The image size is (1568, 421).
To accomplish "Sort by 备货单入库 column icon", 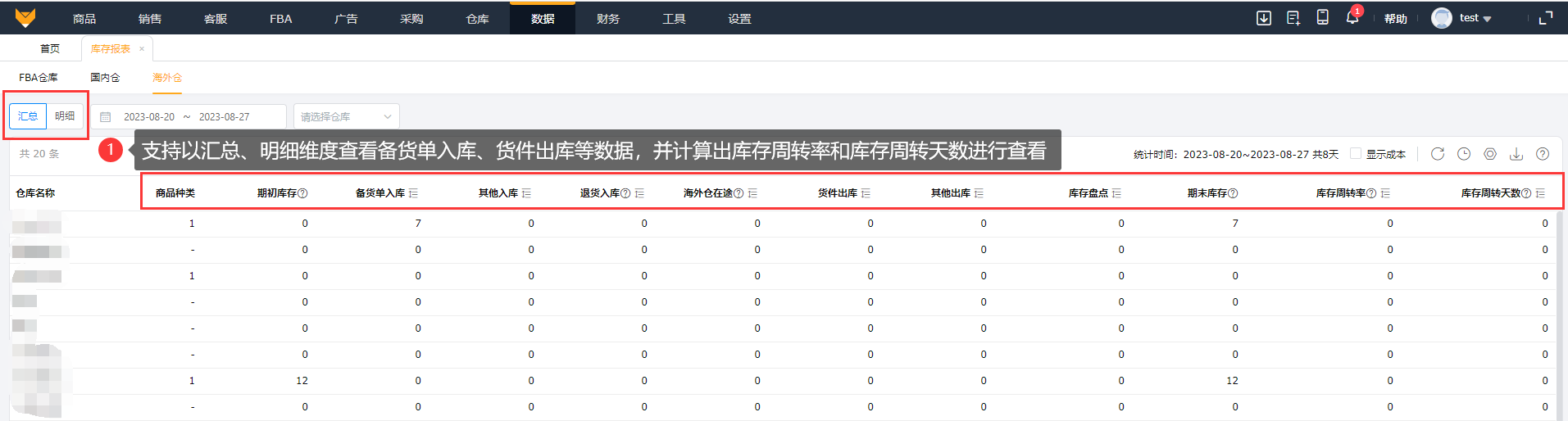I will pos(413,193).
